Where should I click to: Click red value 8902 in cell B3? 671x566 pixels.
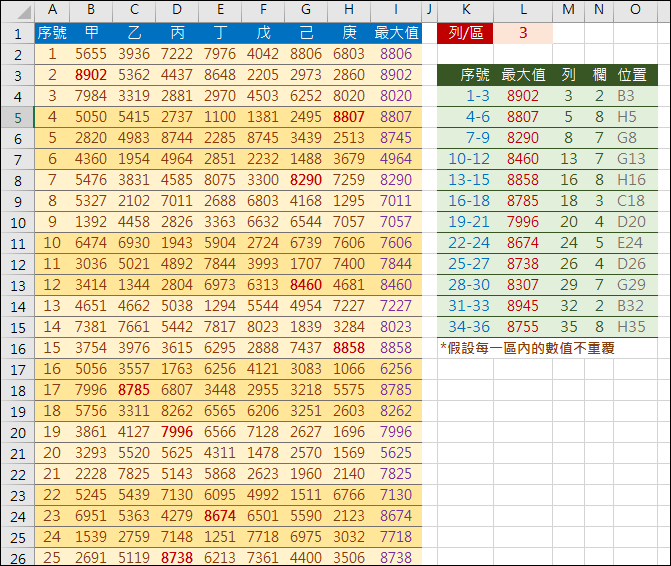click(91, 75)
